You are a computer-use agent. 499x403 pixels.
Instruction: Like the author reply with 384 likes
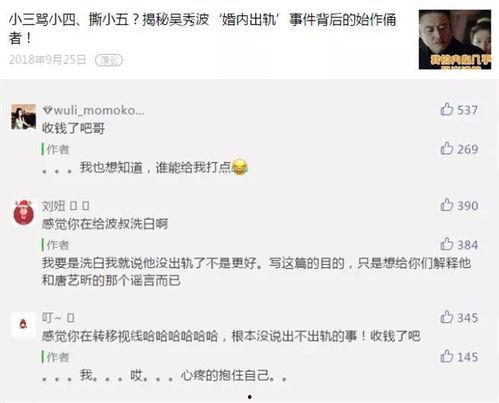click(447, 244)
